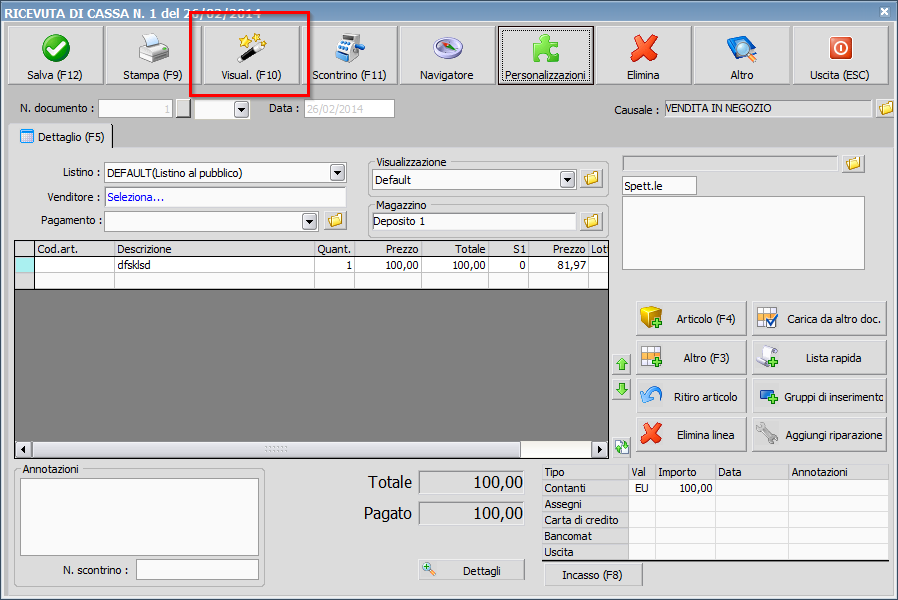Open the folder icon next to Causale
This screenshot has width=898, height=600.
pos(885,108)
